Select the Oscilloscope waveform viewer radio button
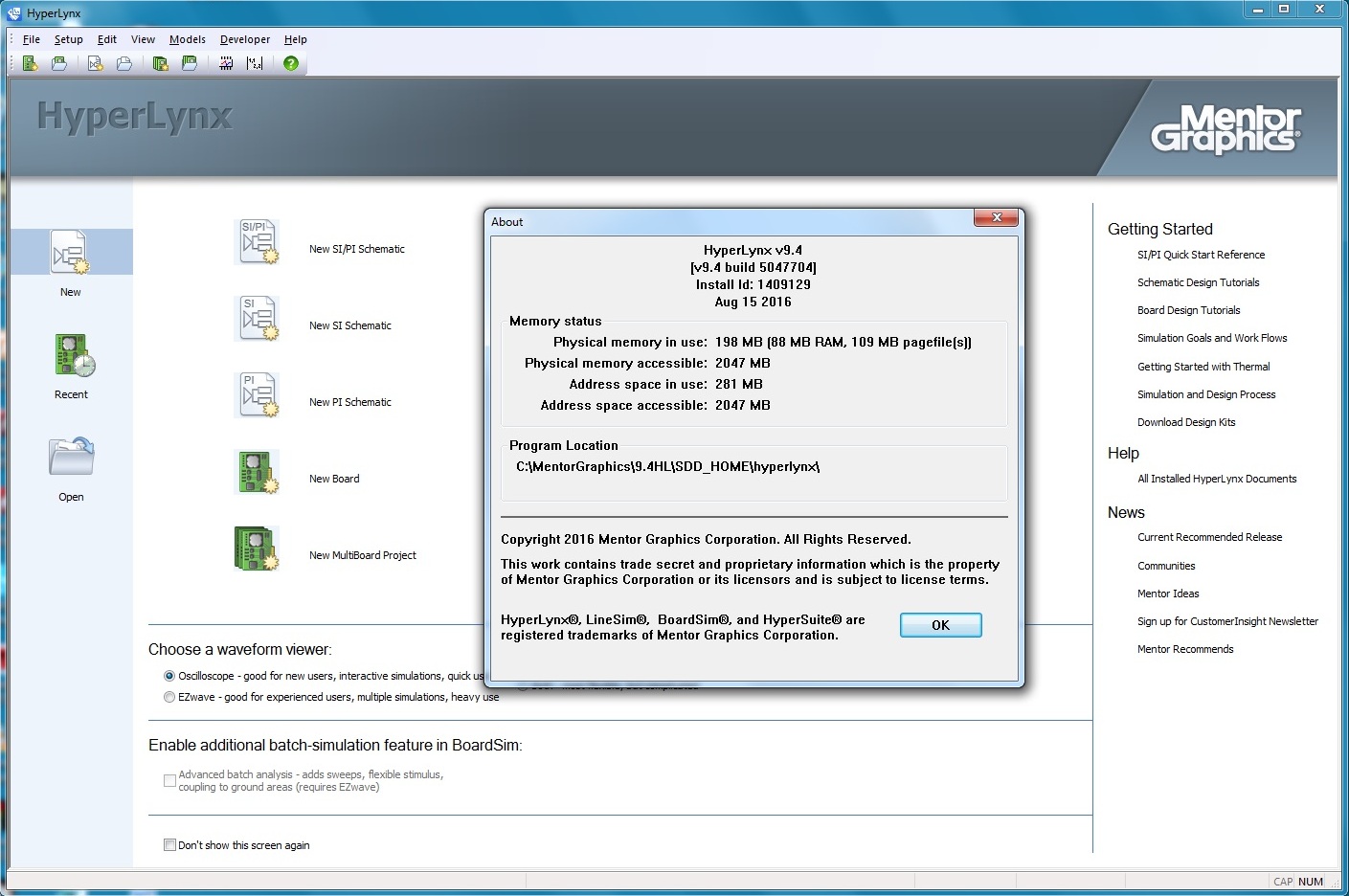This screenshot has width=1349, height=896. tap(169, 676)
